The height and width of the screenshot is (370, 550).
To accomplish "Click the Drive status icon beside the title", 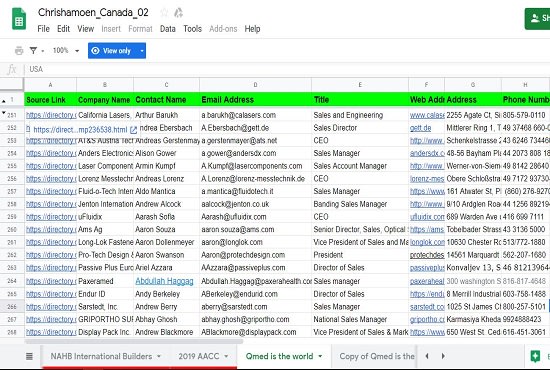I will click(x=179, y=13).
